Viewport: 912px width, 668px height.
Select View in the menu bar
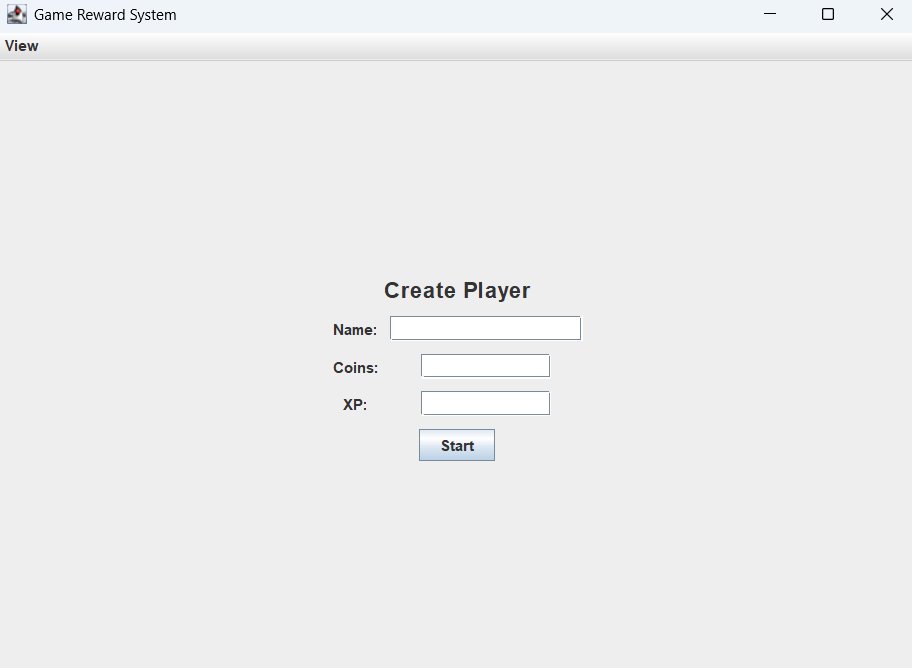21,45
